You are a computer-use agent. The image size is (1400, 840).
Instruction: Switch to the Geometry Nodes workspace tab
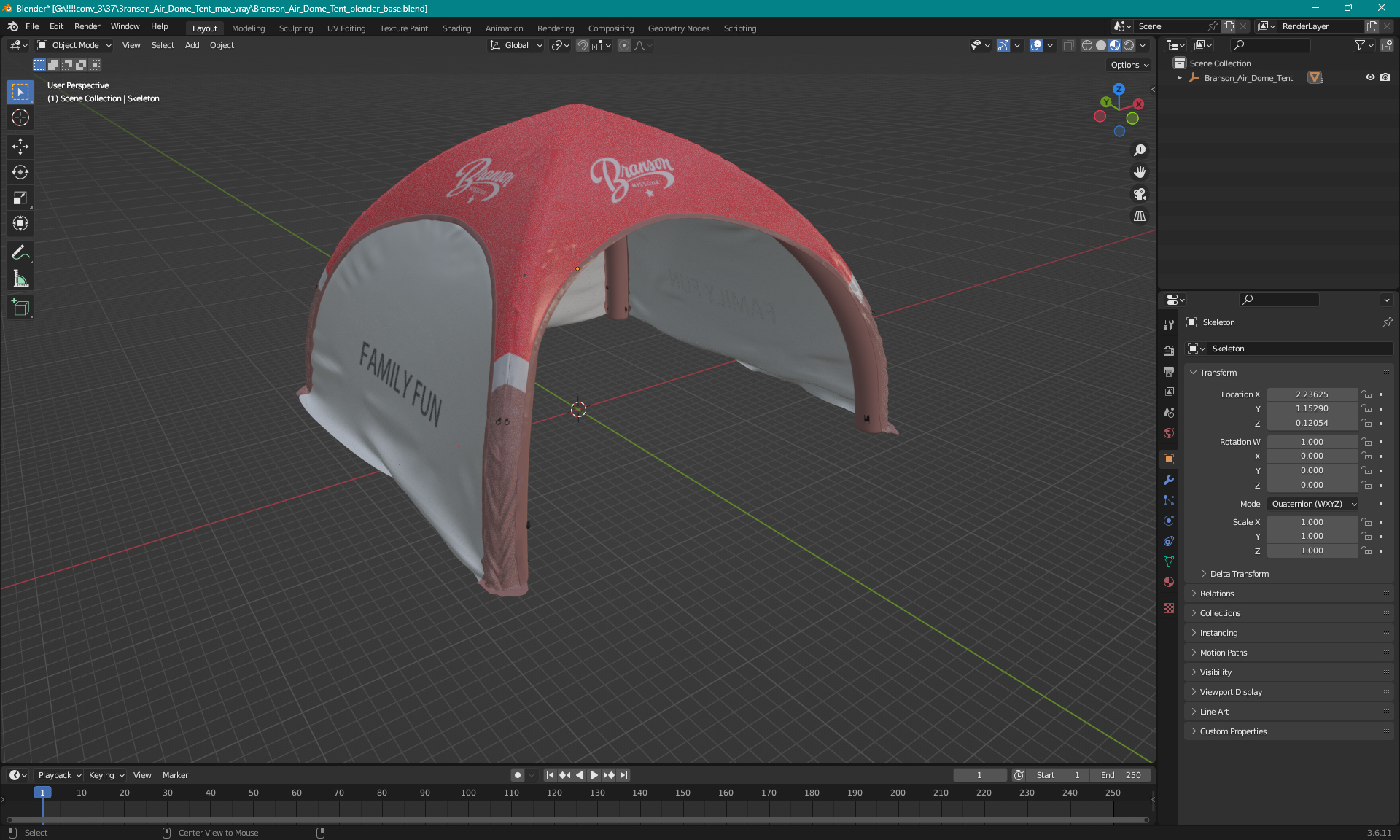point(678,28)
